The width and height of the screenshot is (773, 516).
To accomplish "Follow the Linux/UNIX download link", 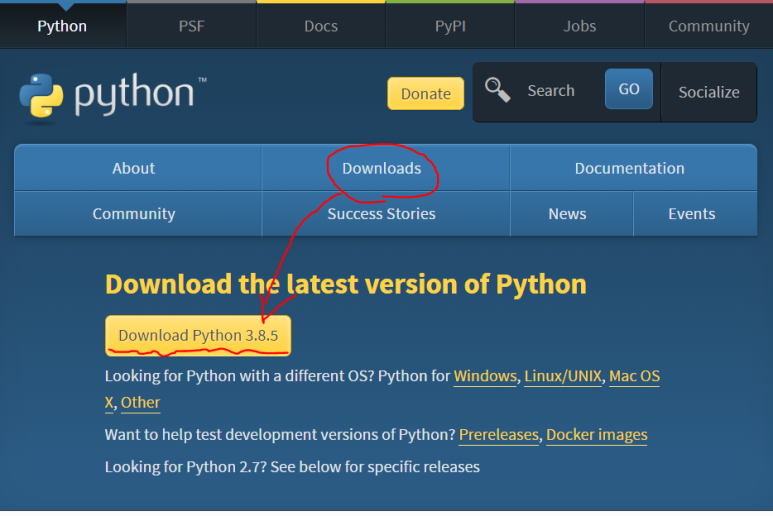I will click(x=562, y=377).
